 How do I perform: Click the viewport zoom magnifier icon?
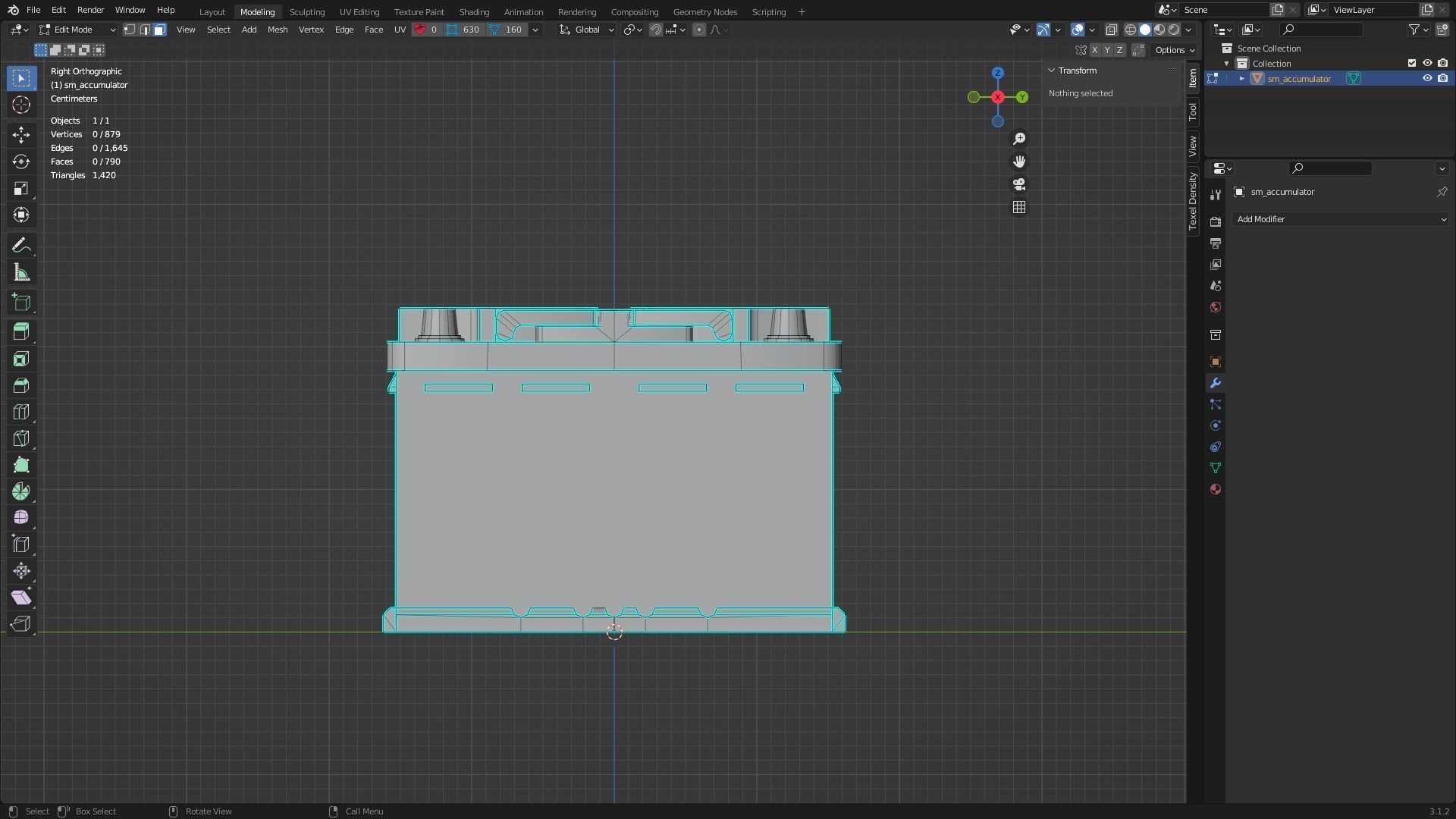[1019, 139]
